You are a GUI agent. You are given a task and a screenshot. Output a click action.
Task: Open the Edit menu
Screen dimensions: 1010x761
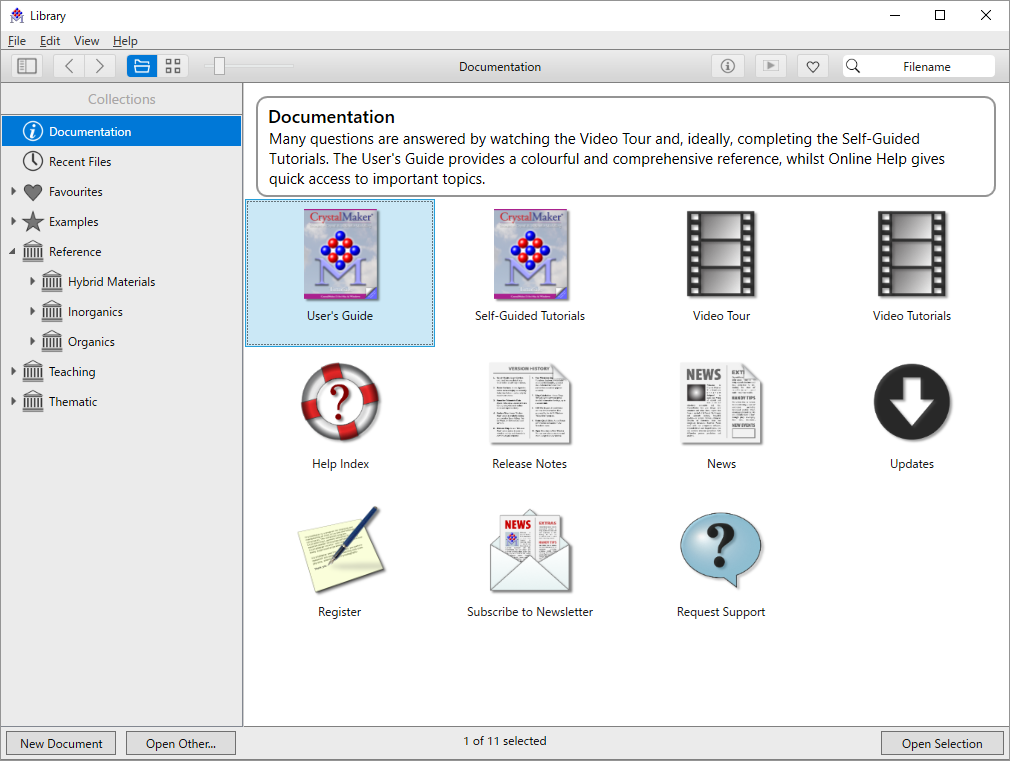coord(50,41)
